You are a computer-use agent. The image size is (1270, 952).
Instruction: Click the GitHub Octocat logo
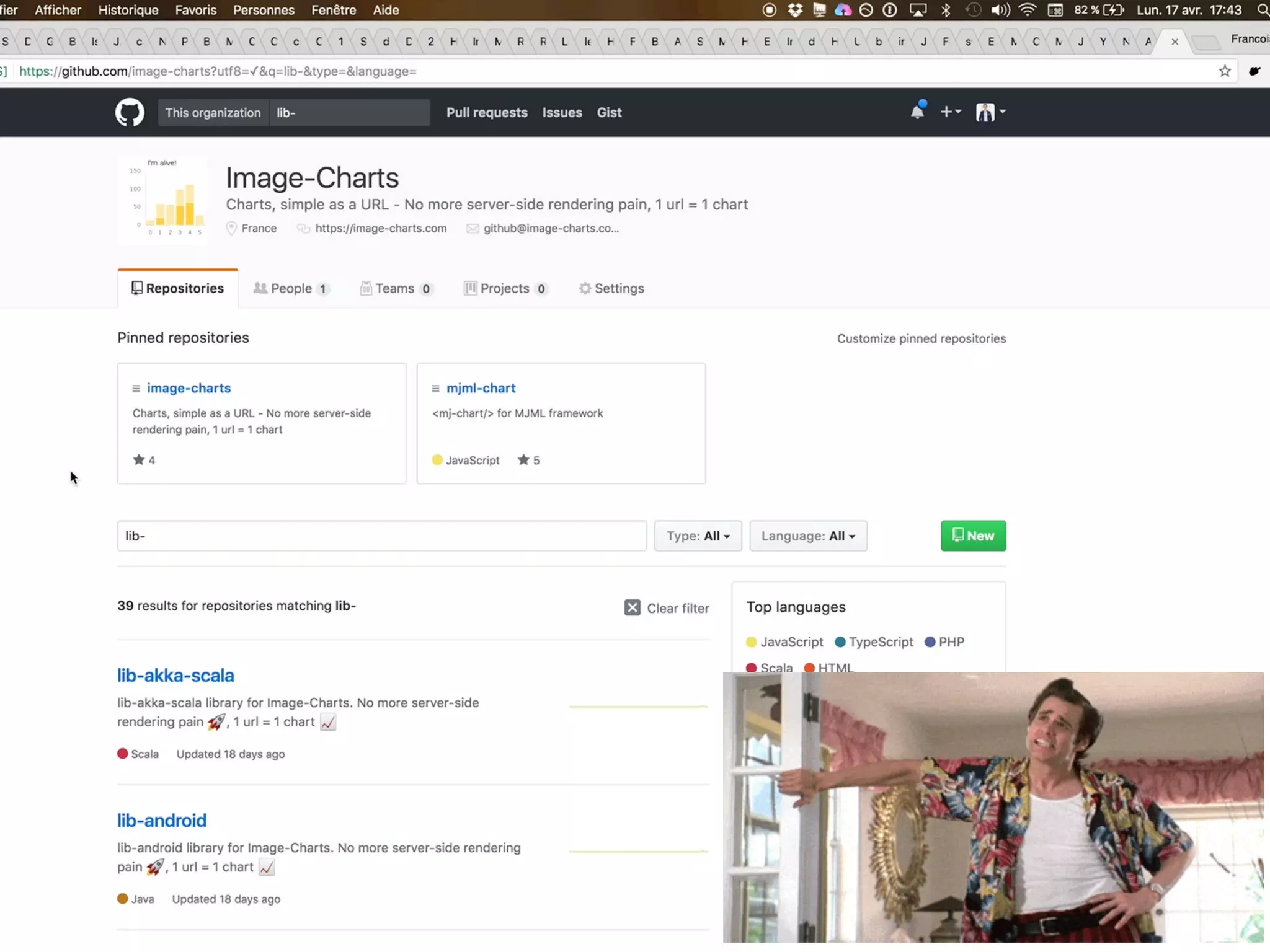130,112
